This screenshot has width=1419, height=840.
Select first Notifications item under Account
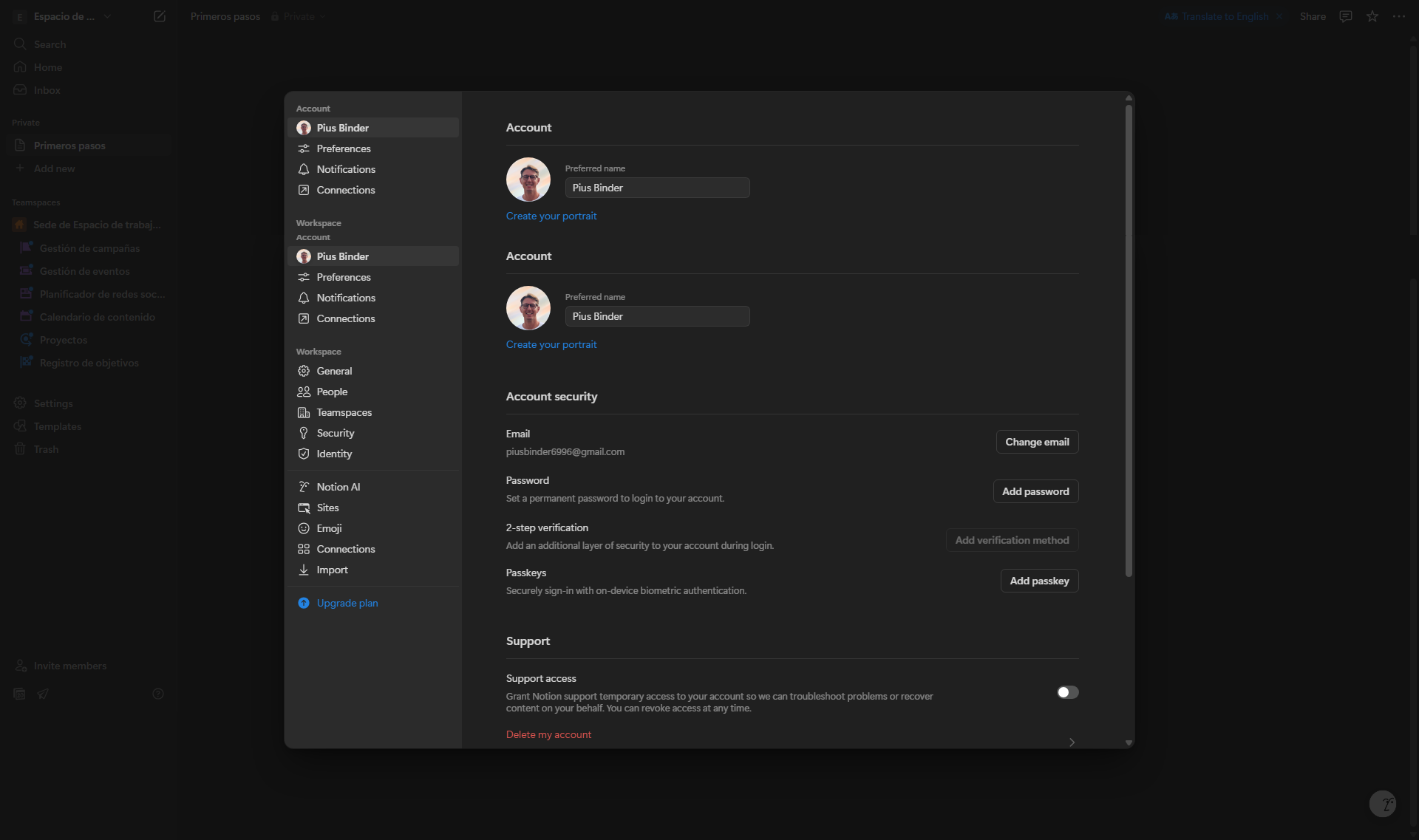373,169
